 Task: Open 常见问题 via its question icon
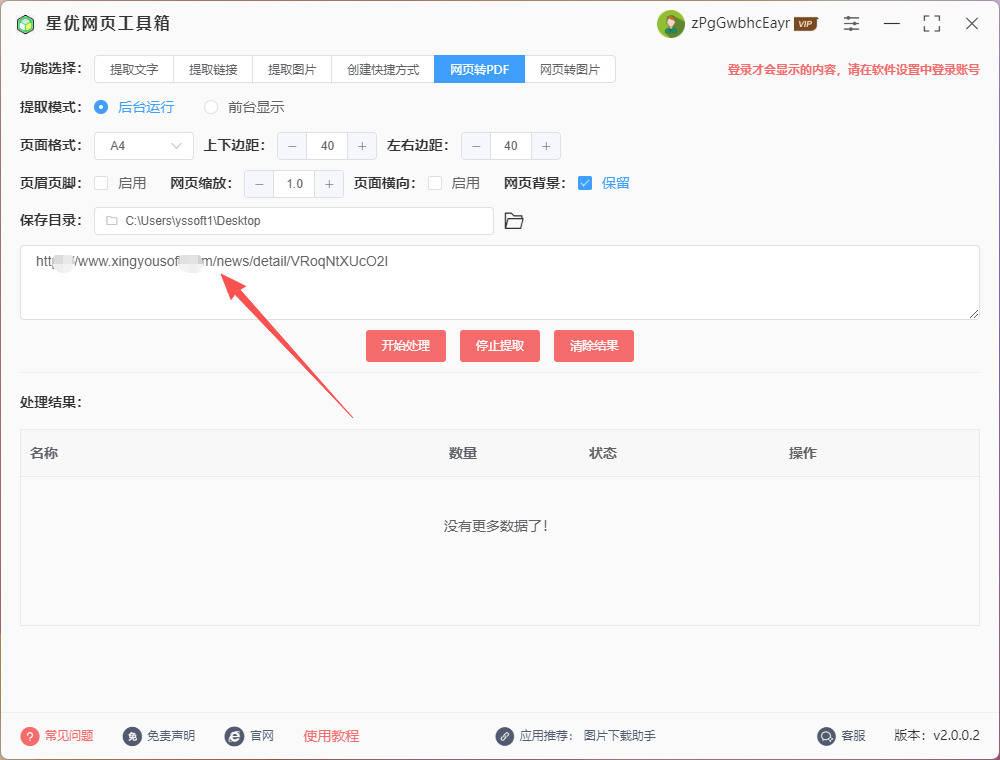(x=32, y=736)
